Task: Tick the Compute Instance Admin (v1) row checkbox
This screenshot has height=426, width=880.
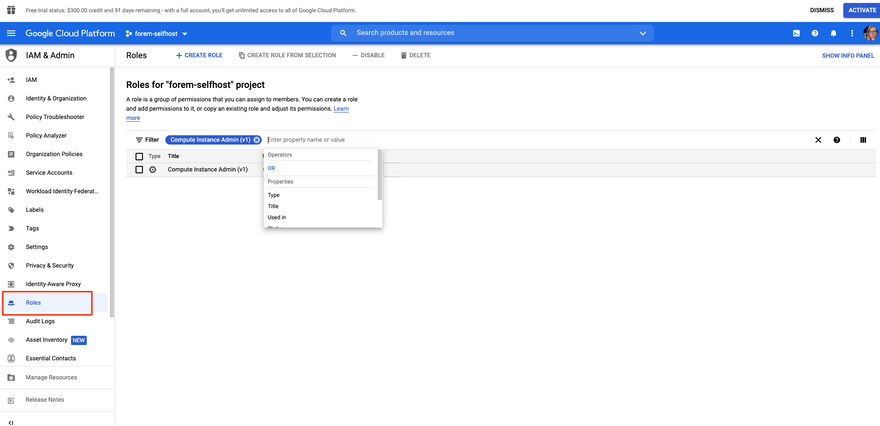Action: click(139, 170)
